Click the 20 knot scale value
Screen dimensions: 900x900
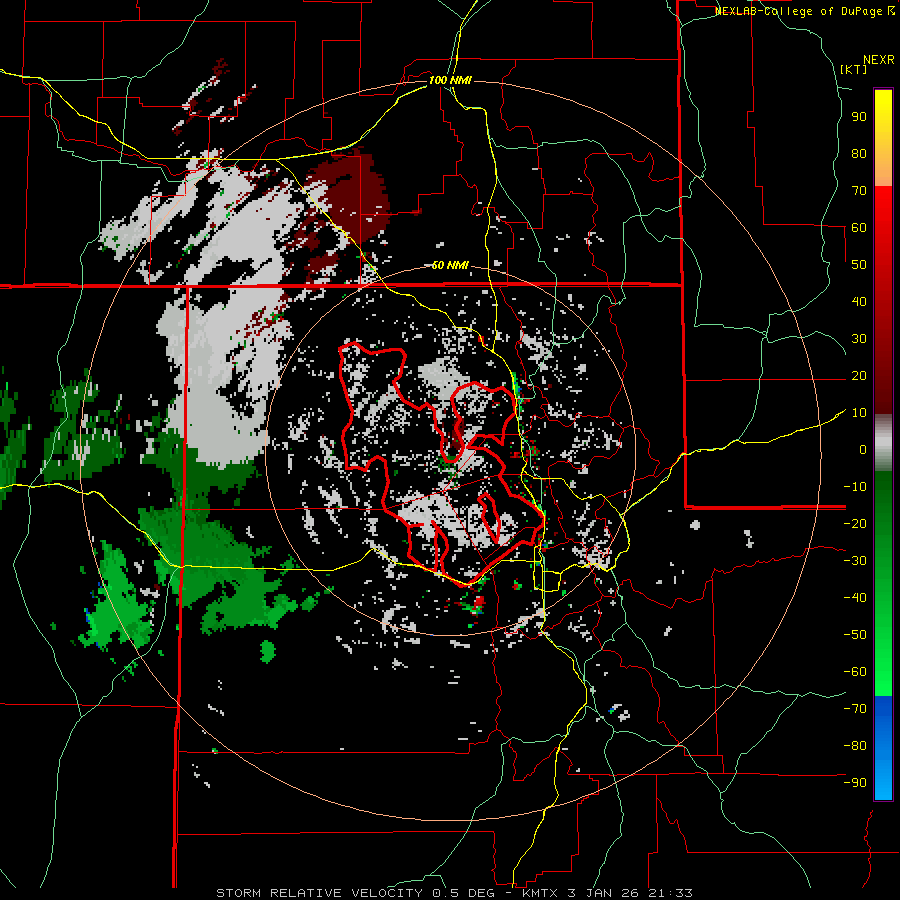click(x=859, y=375)
